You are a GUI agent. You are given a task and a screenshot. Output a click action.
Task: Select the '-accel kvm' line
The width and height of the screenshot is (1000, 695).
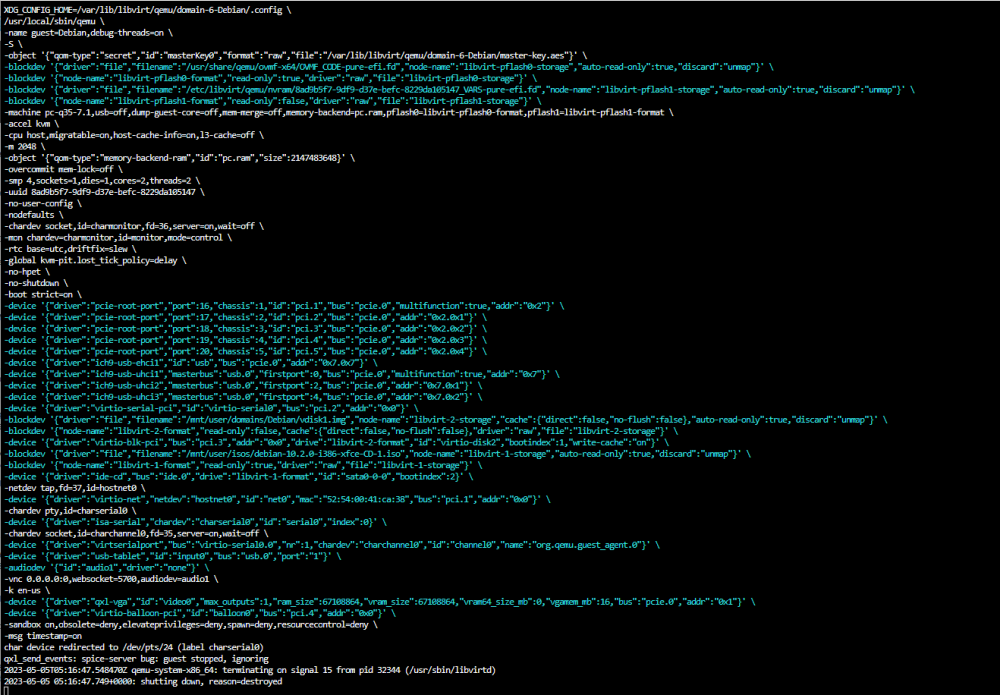(31, 124)
